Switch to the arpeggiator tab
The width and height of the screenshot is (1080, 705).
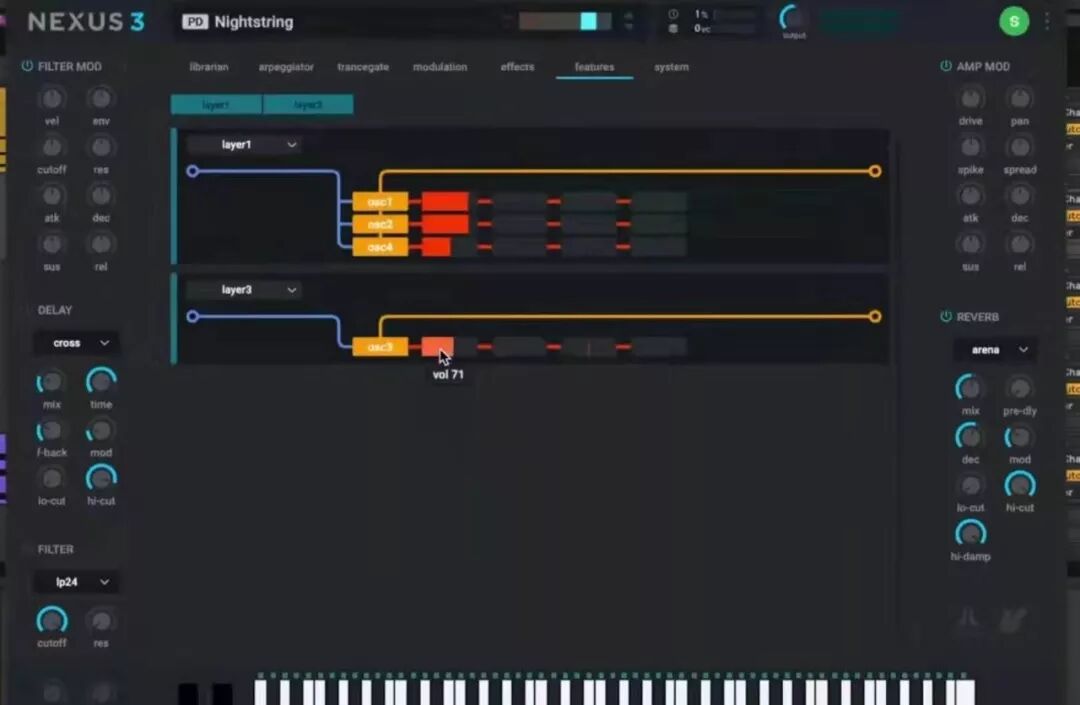286,67
